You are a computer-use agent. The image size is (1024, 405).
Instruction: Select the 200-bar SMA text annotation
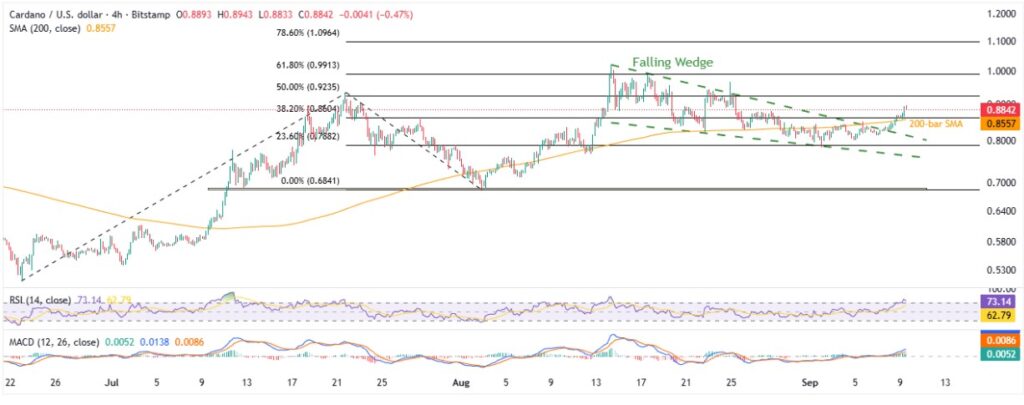tap(935, 123)
